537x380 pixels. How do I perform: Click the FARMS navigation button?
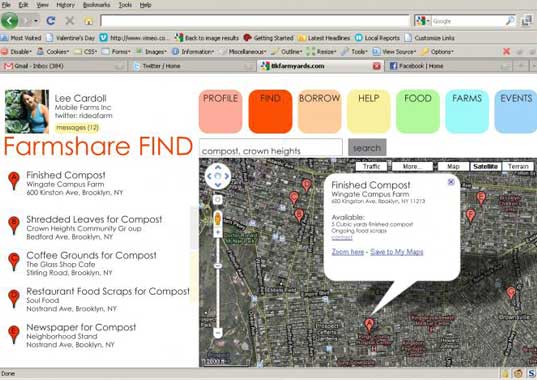[x=467, y=111]
